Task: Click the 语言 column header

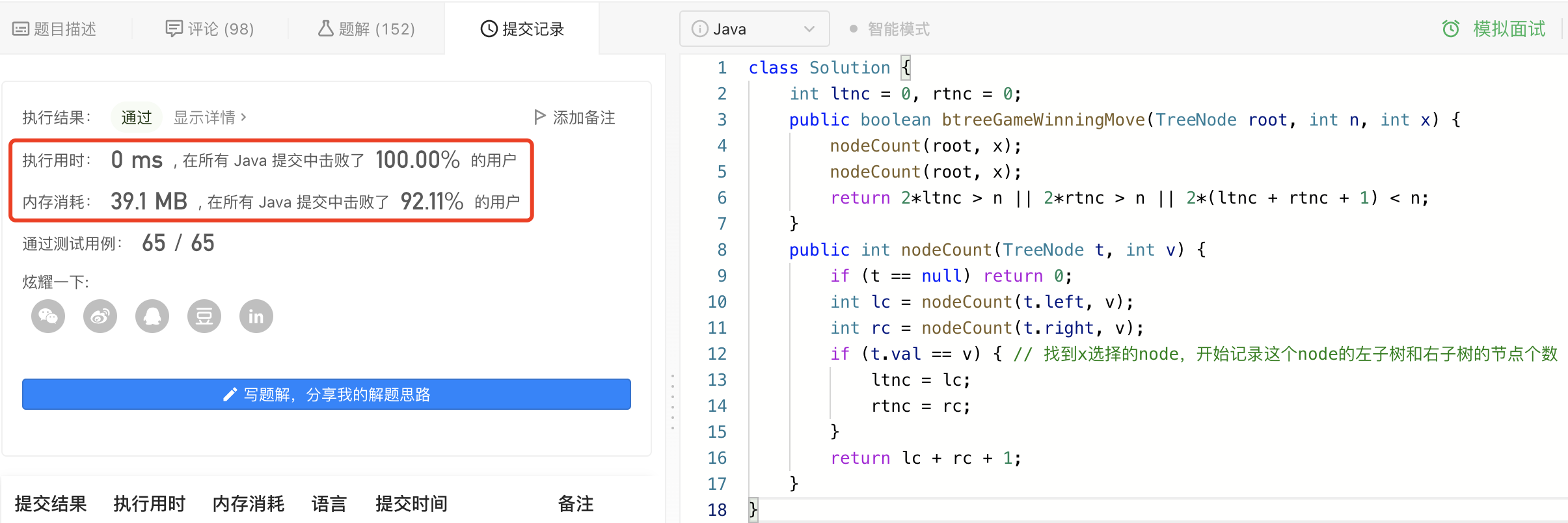Action: [x=329, y=504]
